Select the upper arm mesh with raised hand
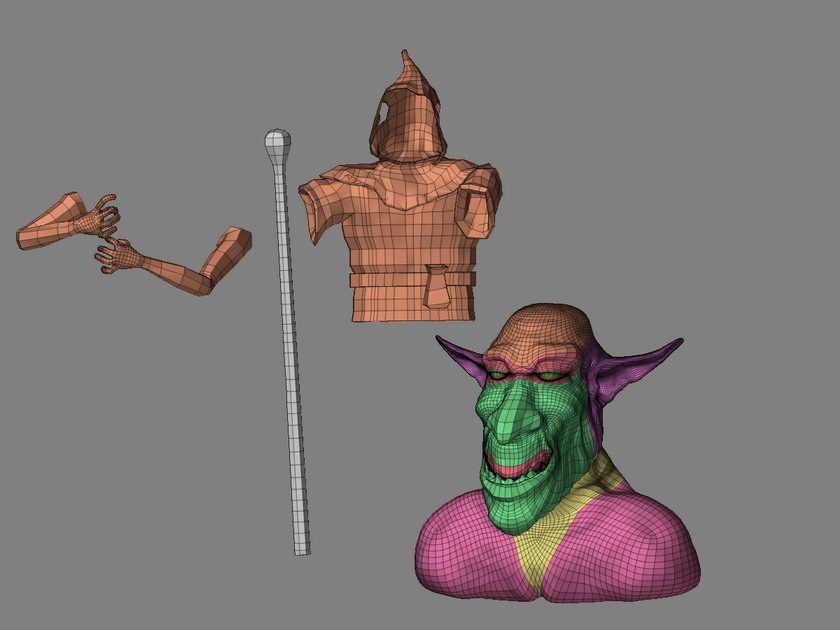Screen dimensions: 840x630 [69, 222]
